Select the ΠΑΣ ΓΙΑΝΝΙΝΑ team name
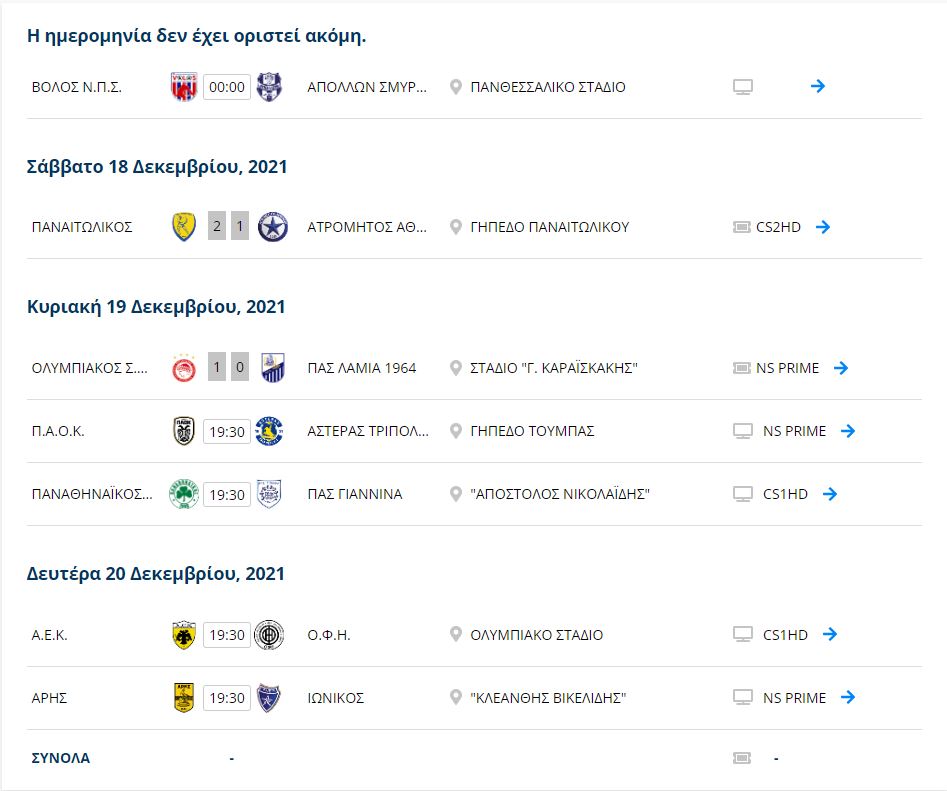 (355, 494)
